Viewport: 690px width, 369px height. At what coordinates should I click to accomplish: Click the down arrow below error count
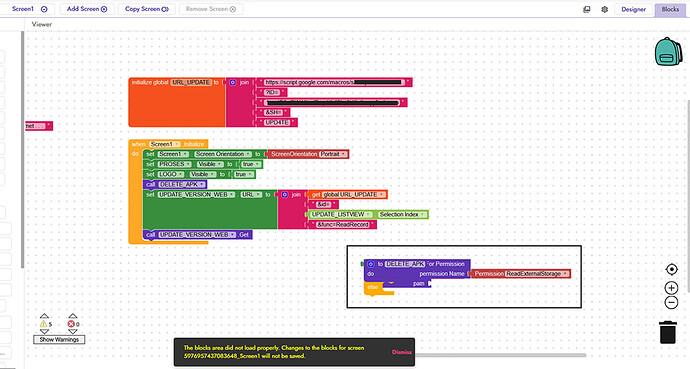coord(73,332)
